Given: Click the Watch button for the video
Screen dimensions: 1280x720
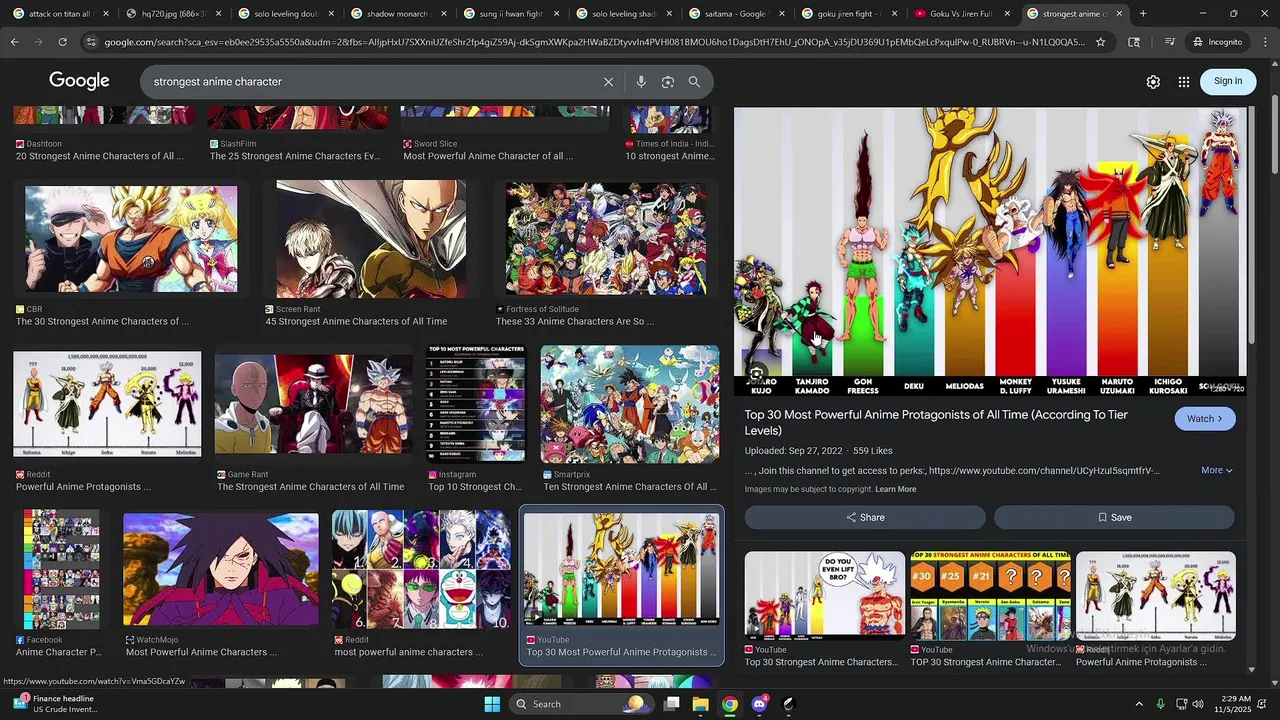Looking at the screenshot, I should [1205, 419].
